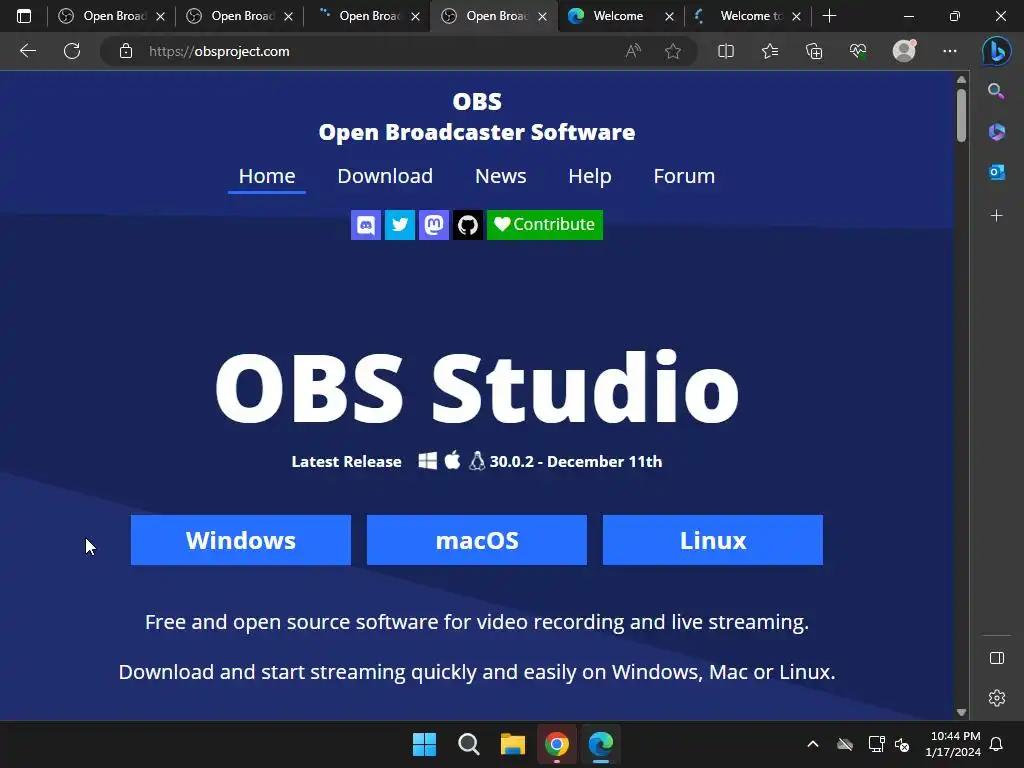Add a sidebar app with plus
This screenshot has height=768, width=1024.
click(996, 216)
